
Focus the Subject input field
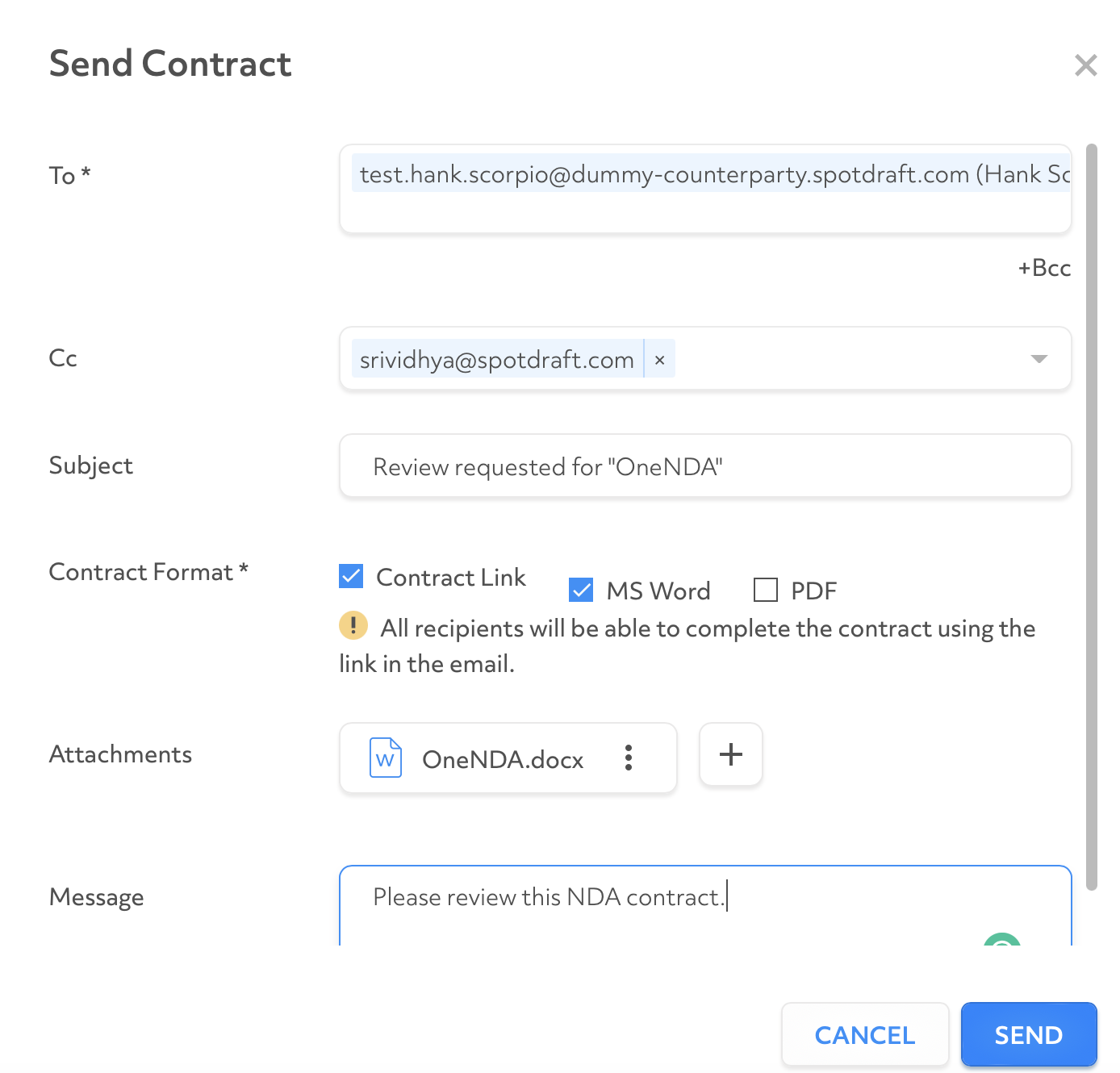[705, 466]
